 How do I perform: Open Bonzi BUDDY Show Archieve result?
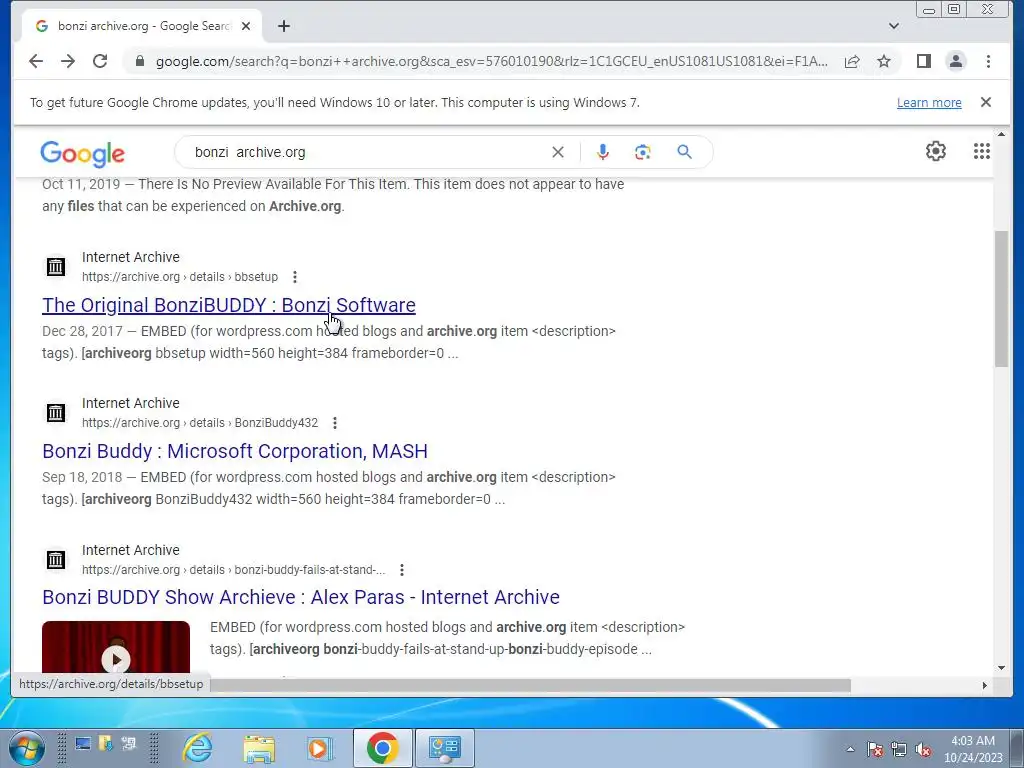tap(301, 597)
